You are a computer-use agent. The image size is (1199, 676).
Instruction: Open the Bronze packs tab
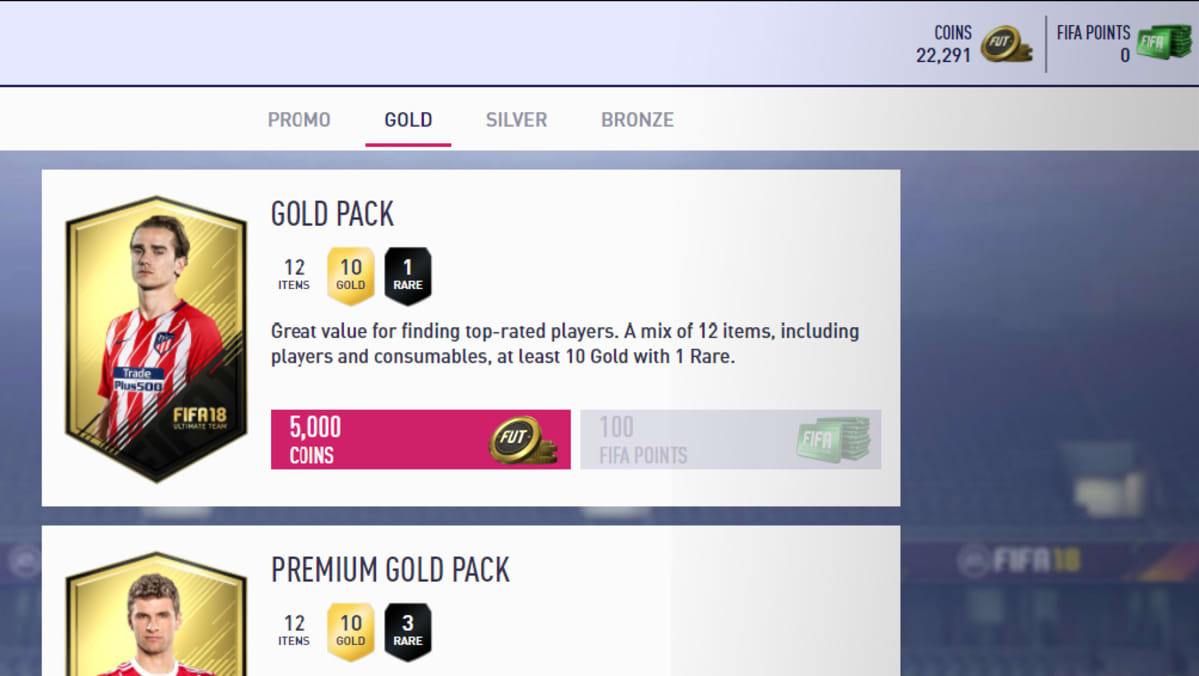[637, 120]
